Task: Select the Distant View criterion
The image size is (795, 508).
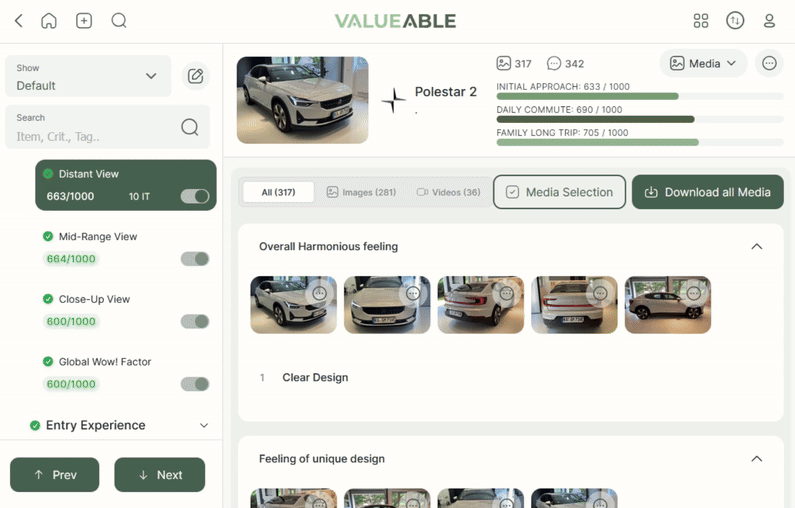Action: pos(126,185)
